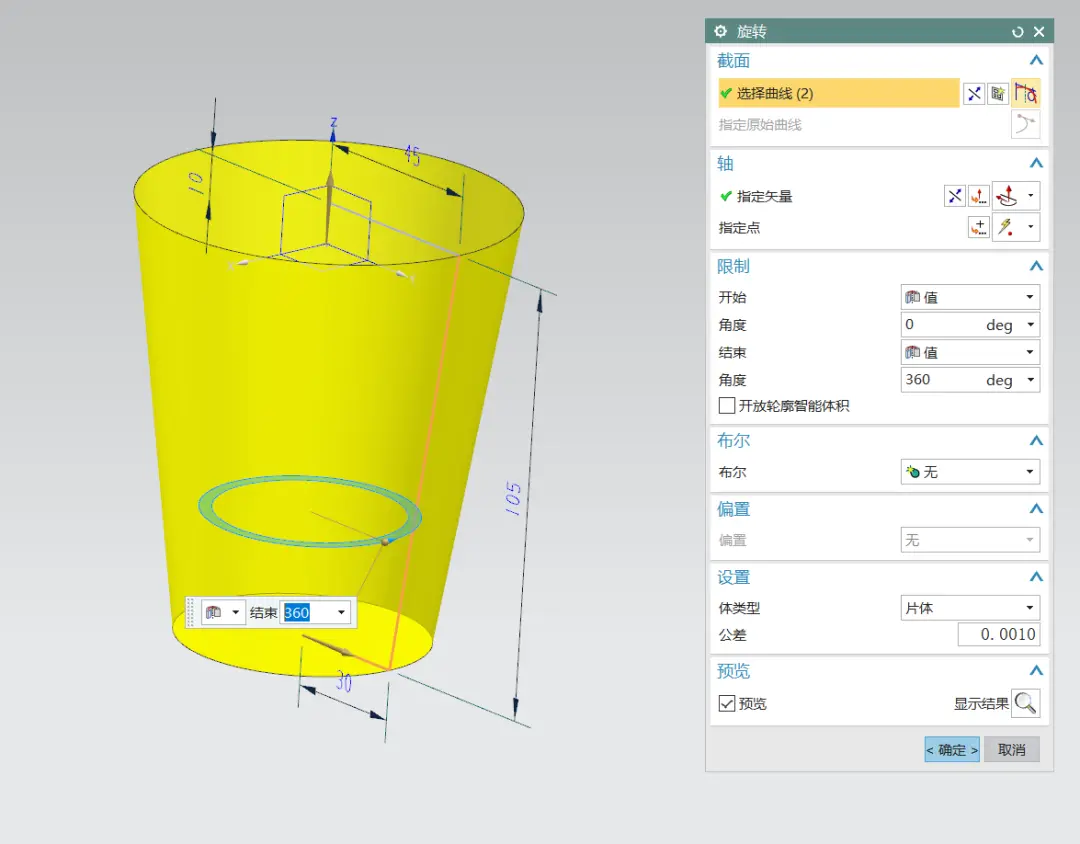Screen dimensions: 1080x844
Task: Open the 开始 limit type dropdown
Action: [x=970, y=297]
